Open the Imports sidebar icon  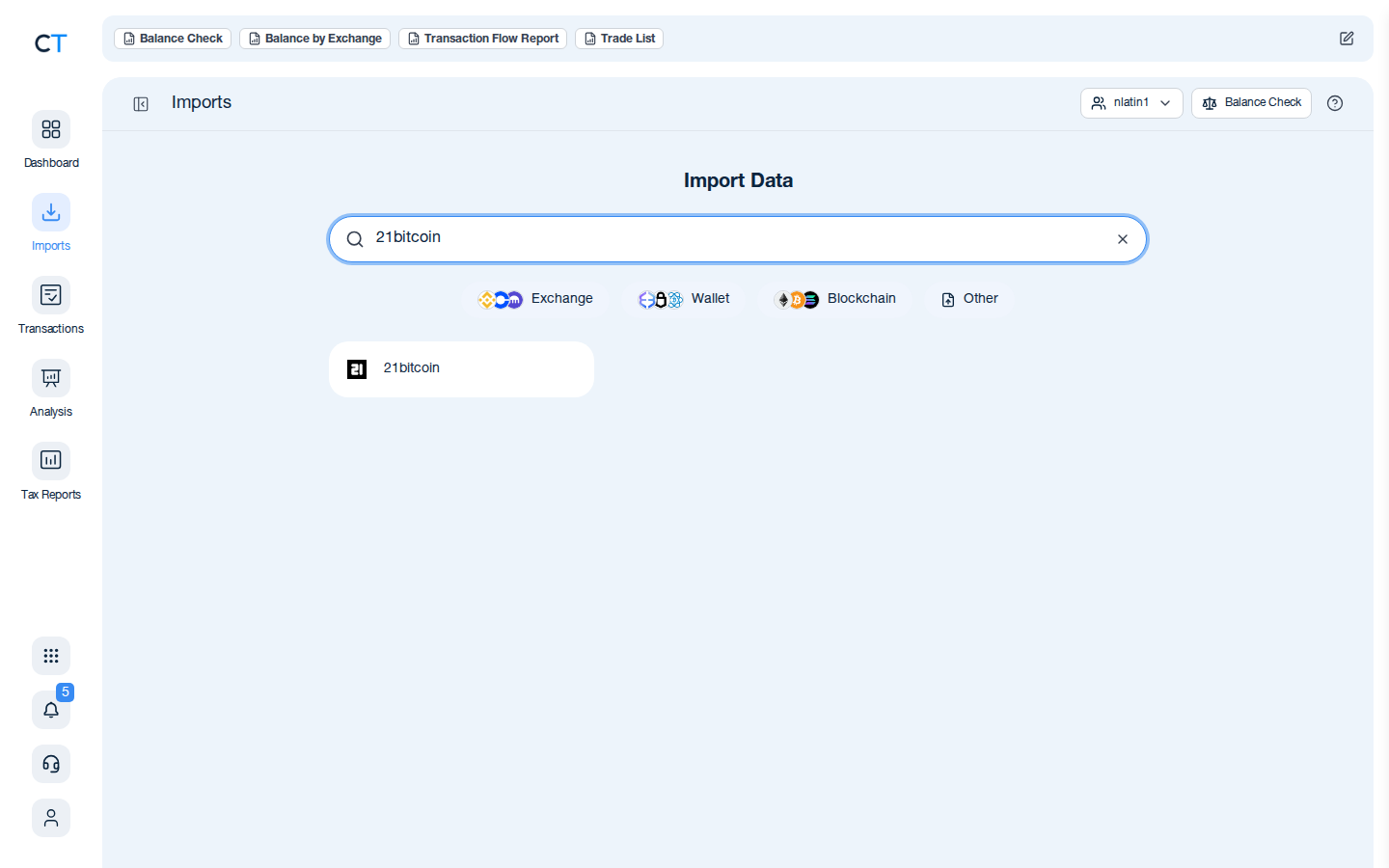(51, 212)
